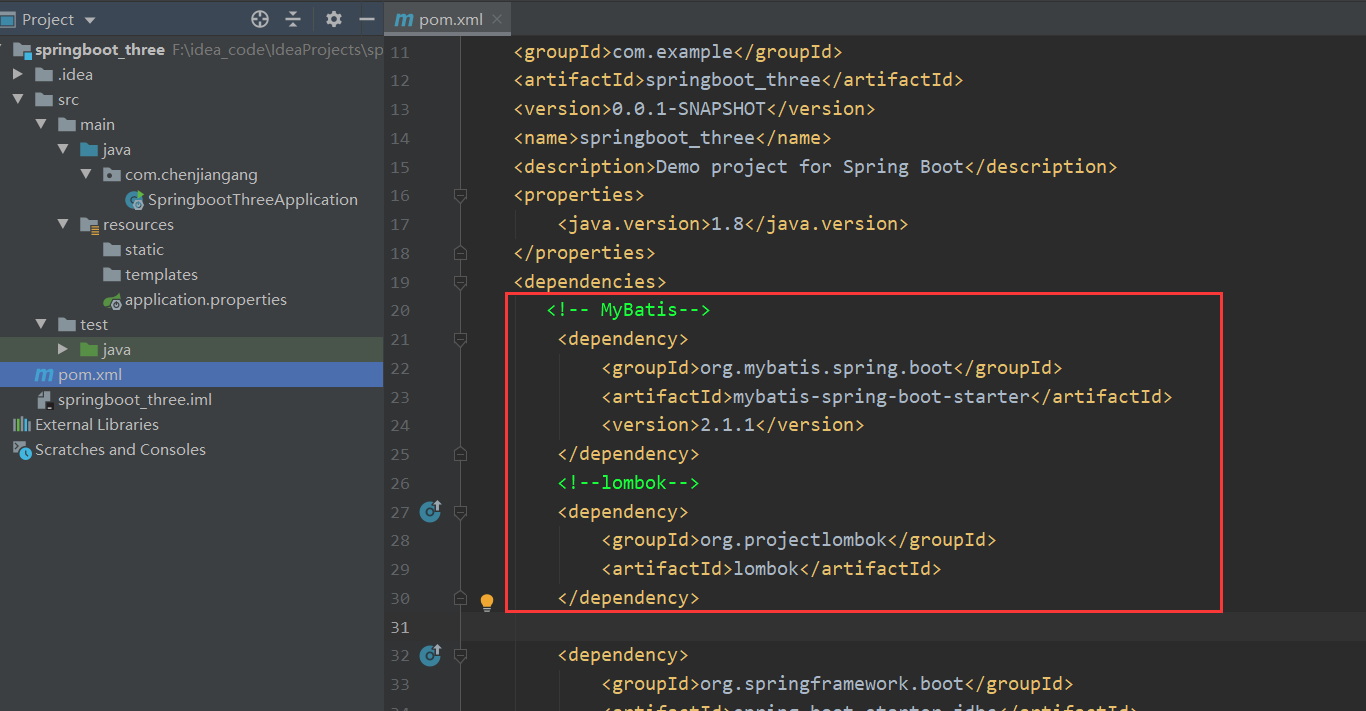Viewport: 1366px width, 711px height.
Task: Fold the lombok dependency at line 27
Action: click(x=460, y=512)
